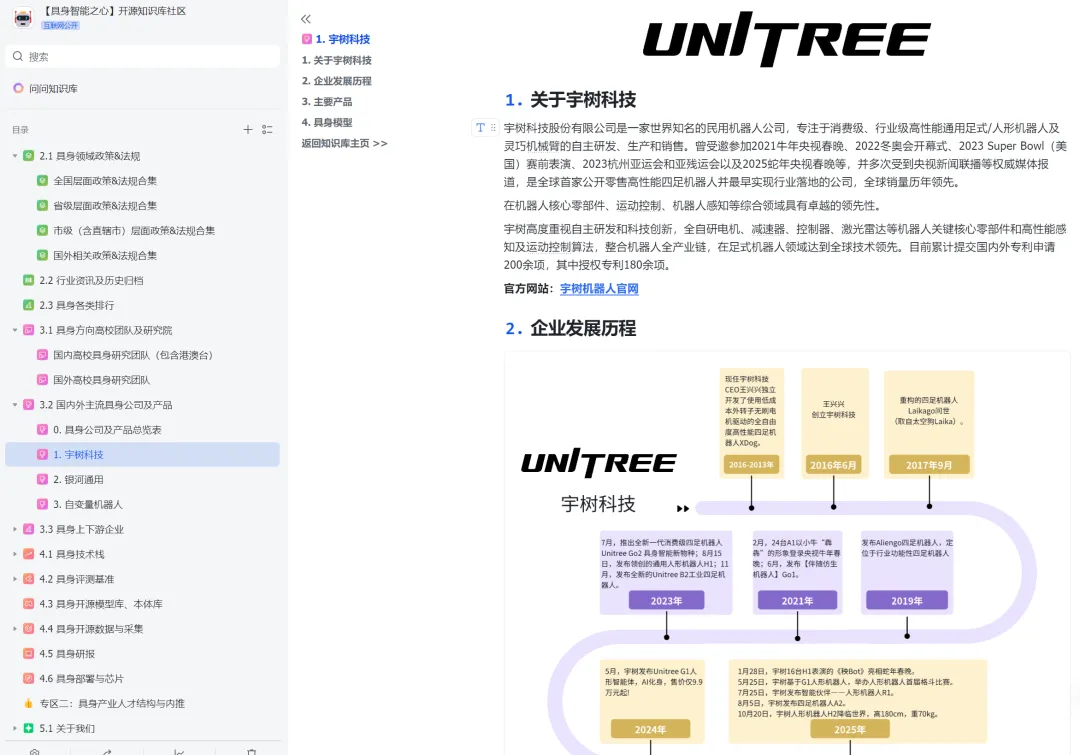
Task: Click the plus icon to add a page
Action: tap(248, 130)
